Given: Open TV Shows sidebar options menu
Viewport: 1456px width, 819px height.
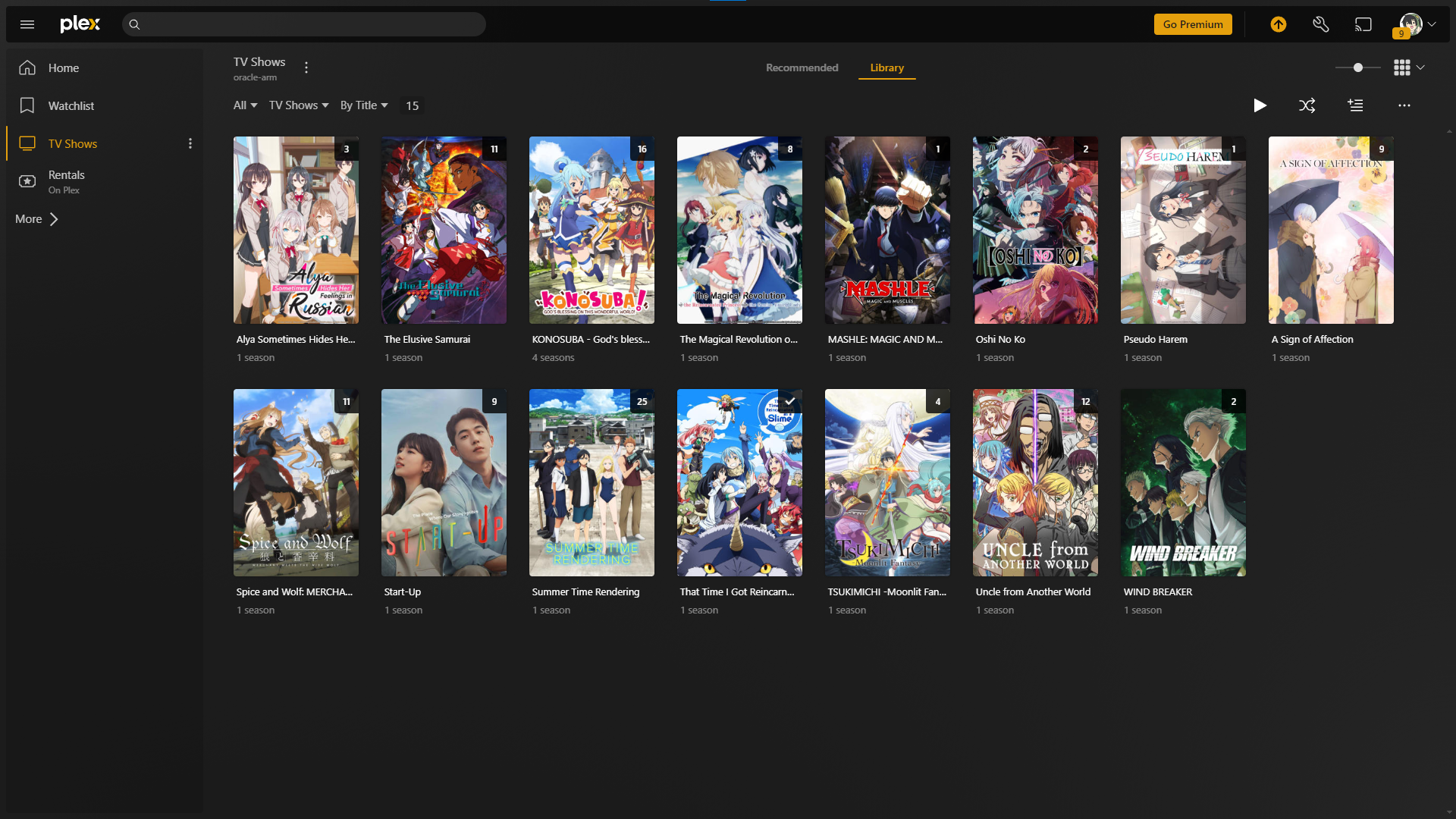Looking at the screenshot, I should click(190, 143).
